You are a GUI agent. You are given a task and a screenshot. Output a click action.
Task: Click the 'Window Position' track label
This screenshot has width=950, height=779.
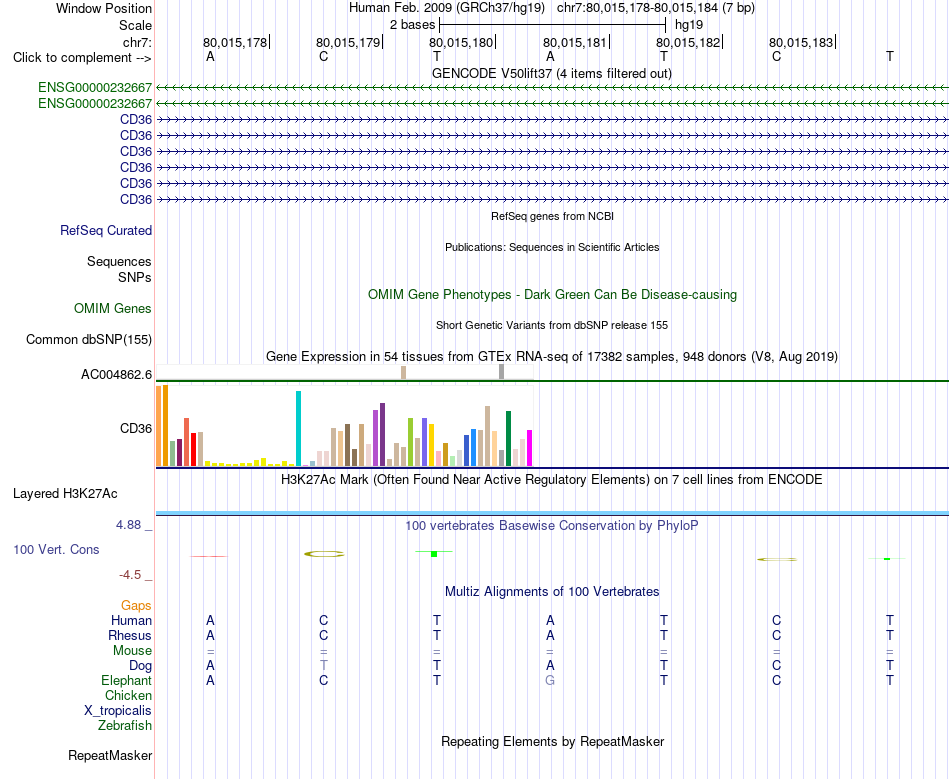(x=104, y=8)
